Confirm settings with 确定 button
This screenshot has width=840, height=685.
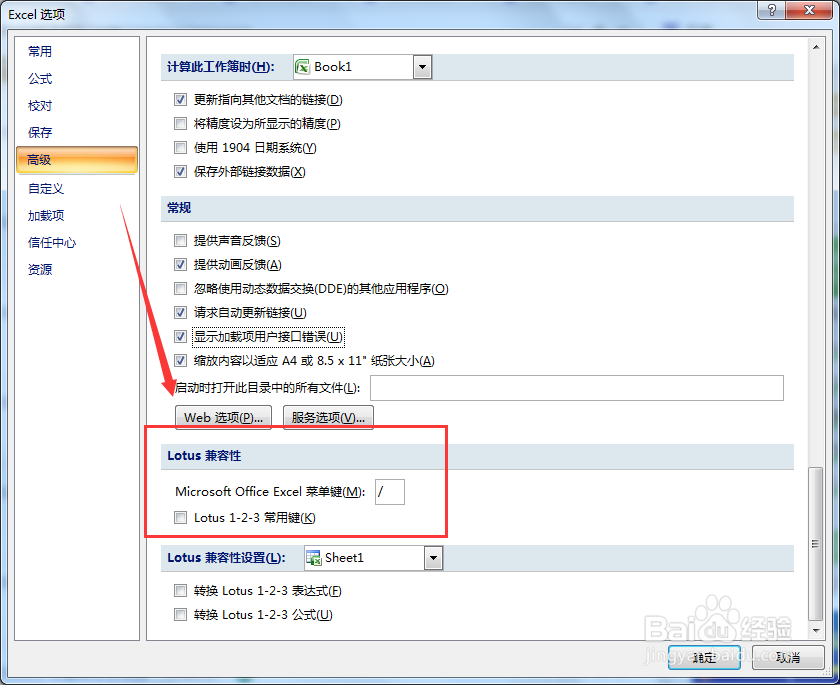704,657
